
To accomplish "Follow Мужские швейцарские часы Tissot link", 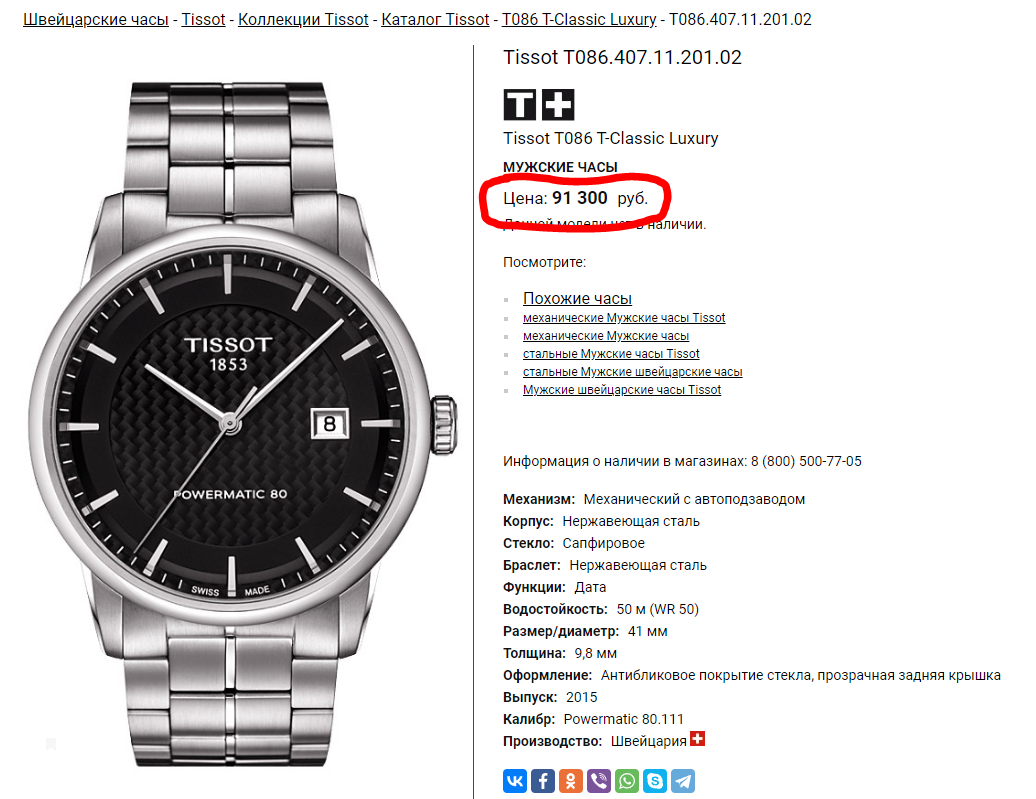I will (622, 390).
